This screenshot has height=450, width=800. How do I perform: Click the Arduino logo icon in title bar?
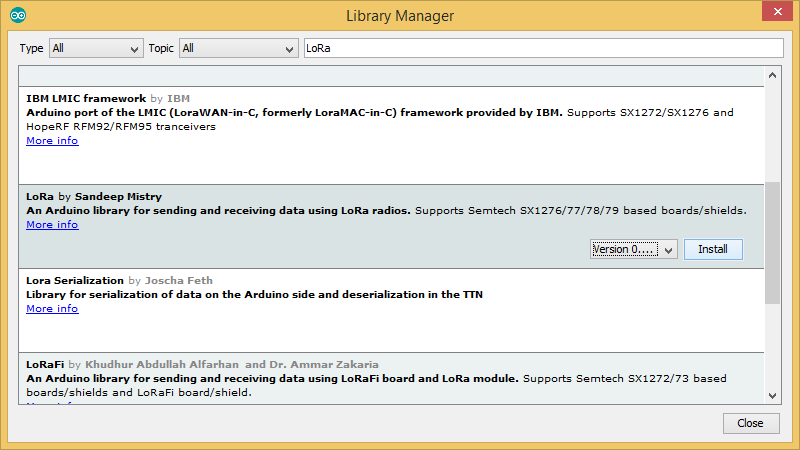click(18, 15)
